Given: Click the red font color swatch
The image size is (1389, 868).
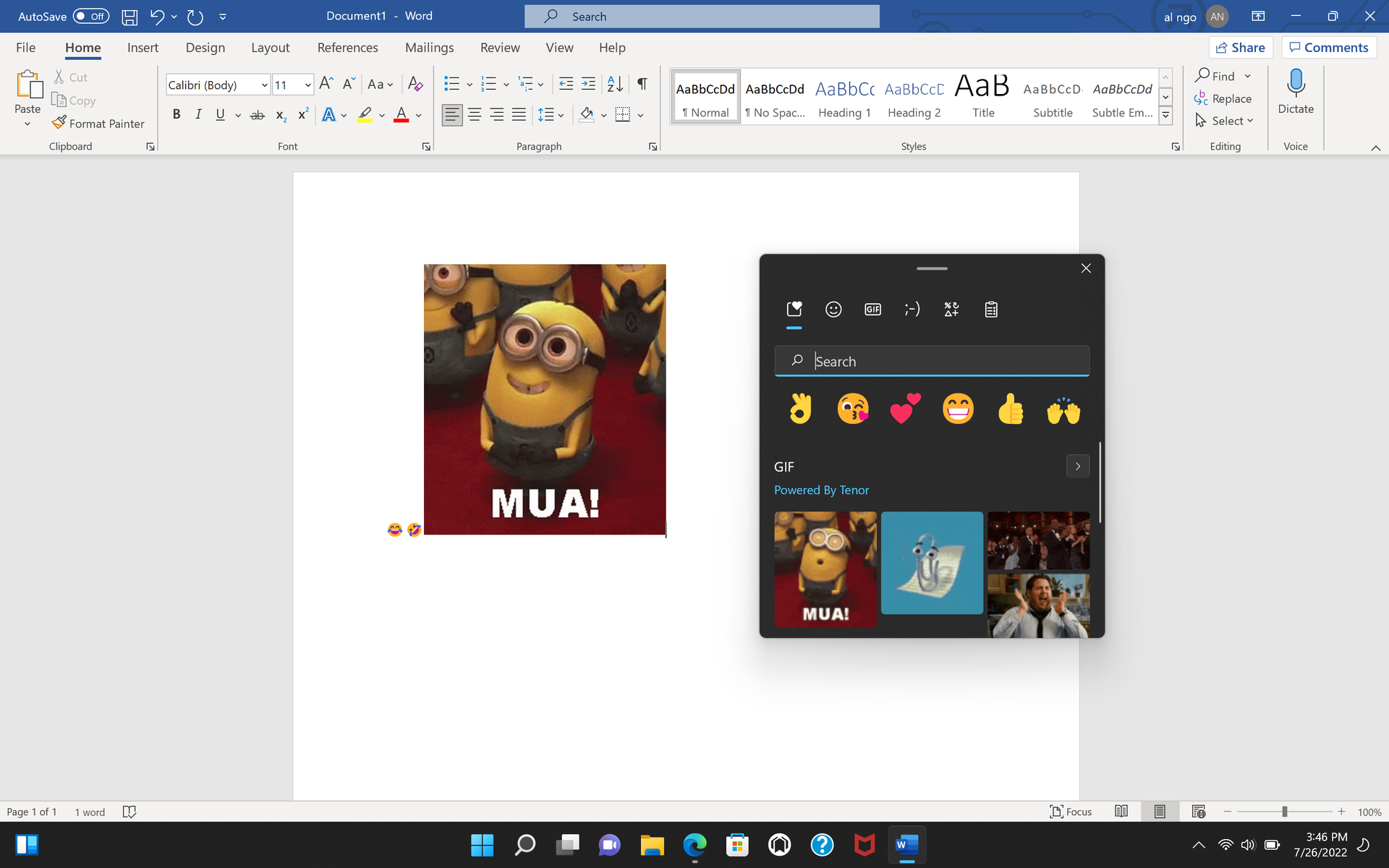Looking at the screenshot, I should 401,114.
